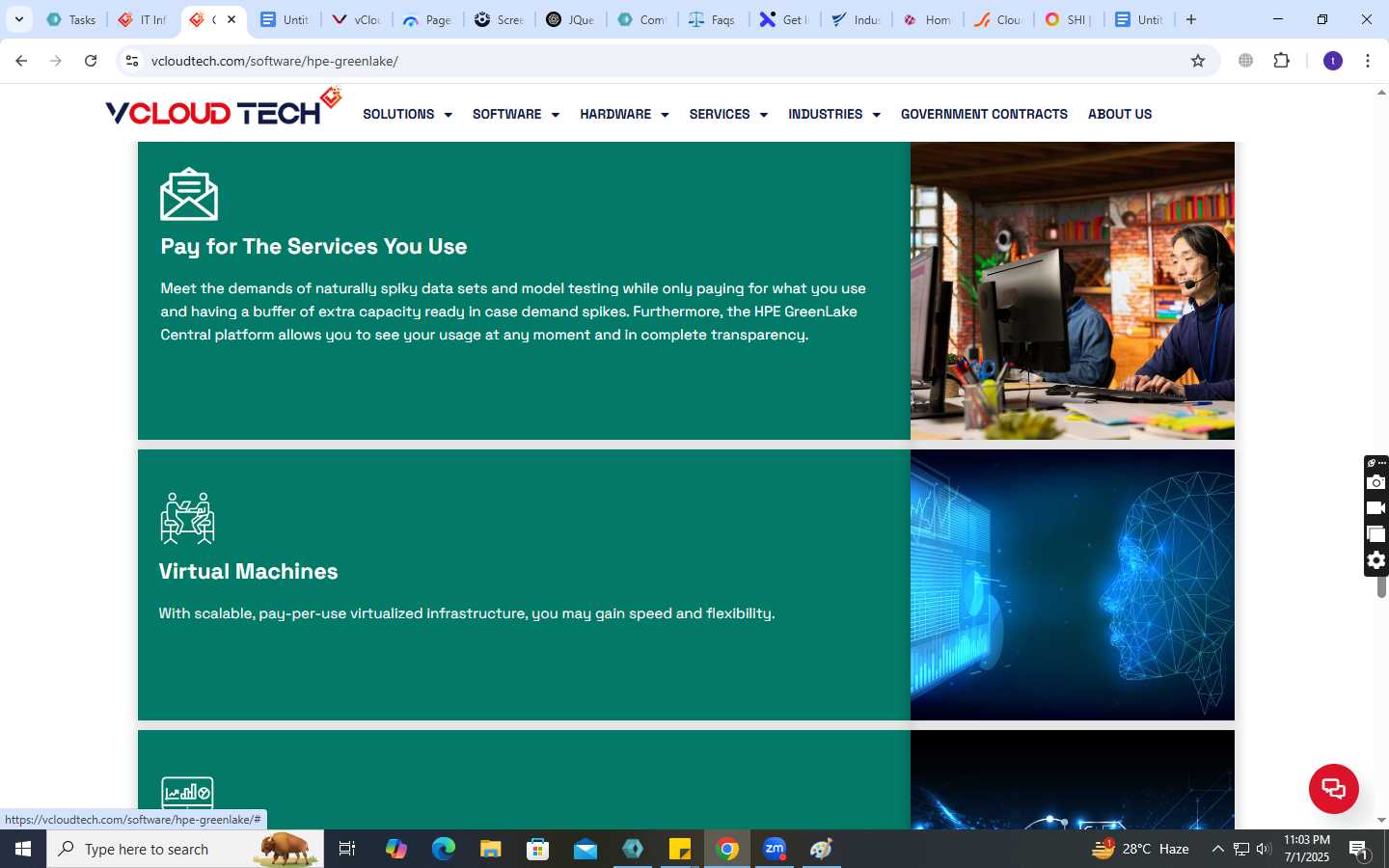Open the Copilot icon on the taskbar
This screenshot has width=1389, height=868.
click(x=396, y=849)
